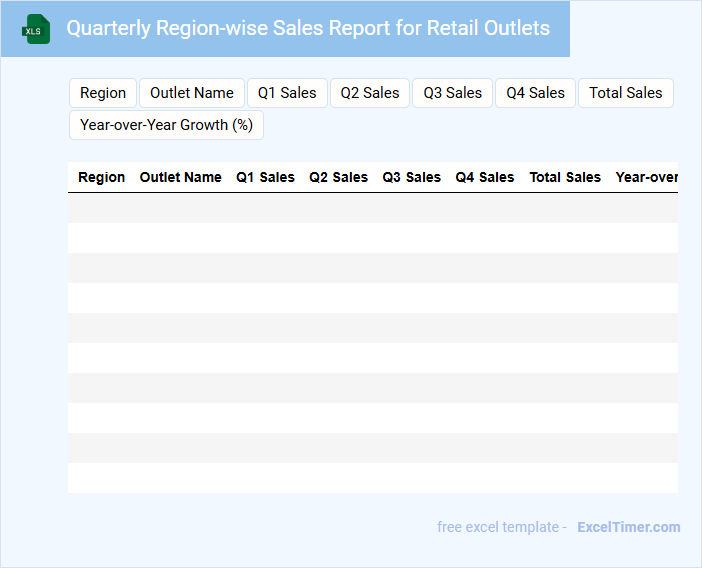Click the Q2 Sales tag button
The image size is (702, 568).
pyautogui.click(x=370, y=93)
